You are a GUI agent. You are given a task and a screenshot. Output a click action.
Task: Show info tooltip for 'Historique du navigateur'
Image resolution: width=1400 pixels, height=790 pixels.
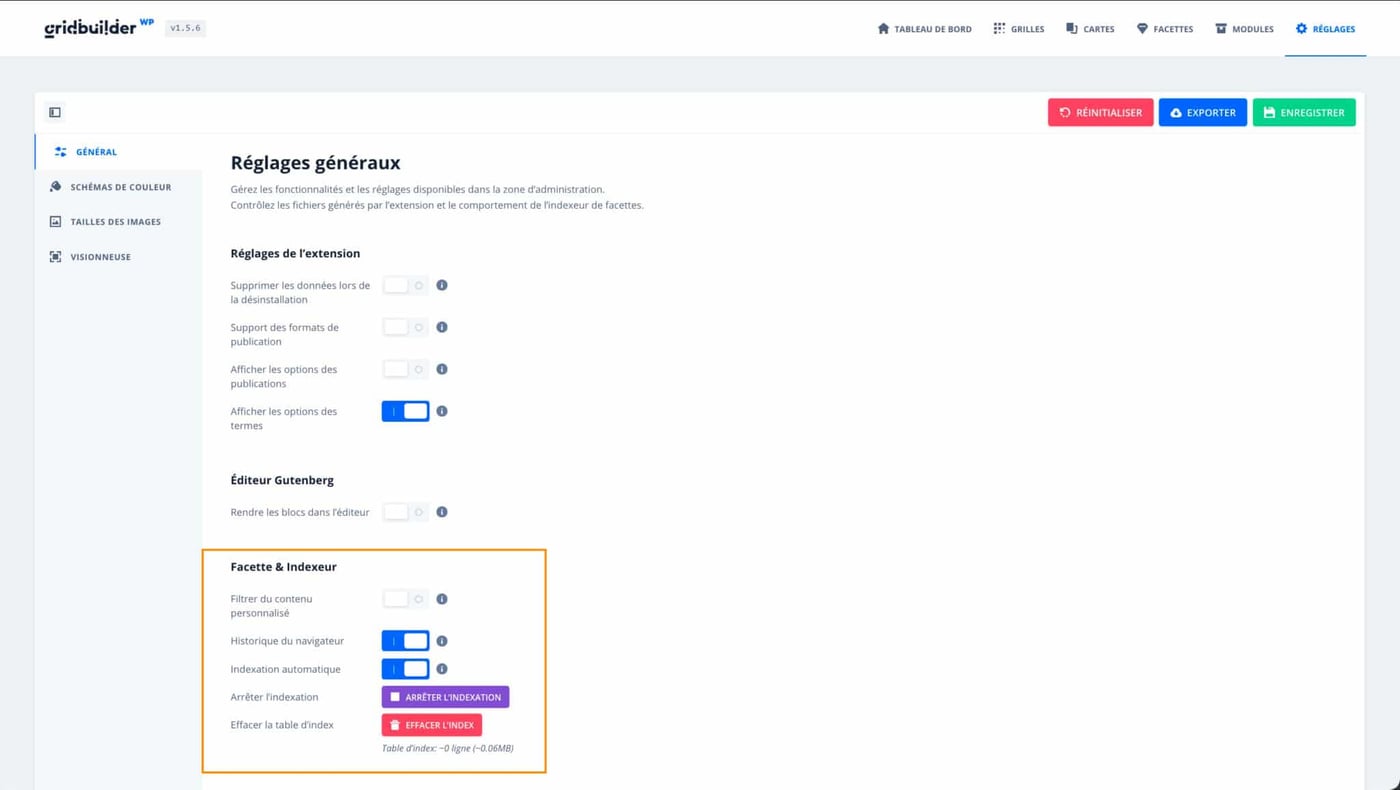coord(442,640)
